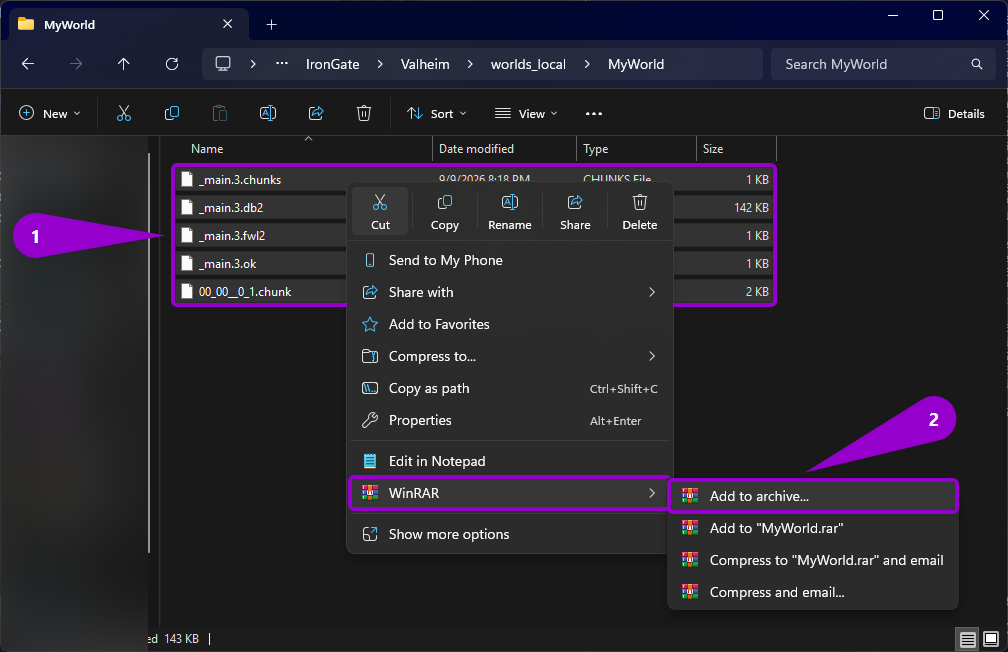Select file _main.3.db2
Screen dimensions: 1008x652
231,208
